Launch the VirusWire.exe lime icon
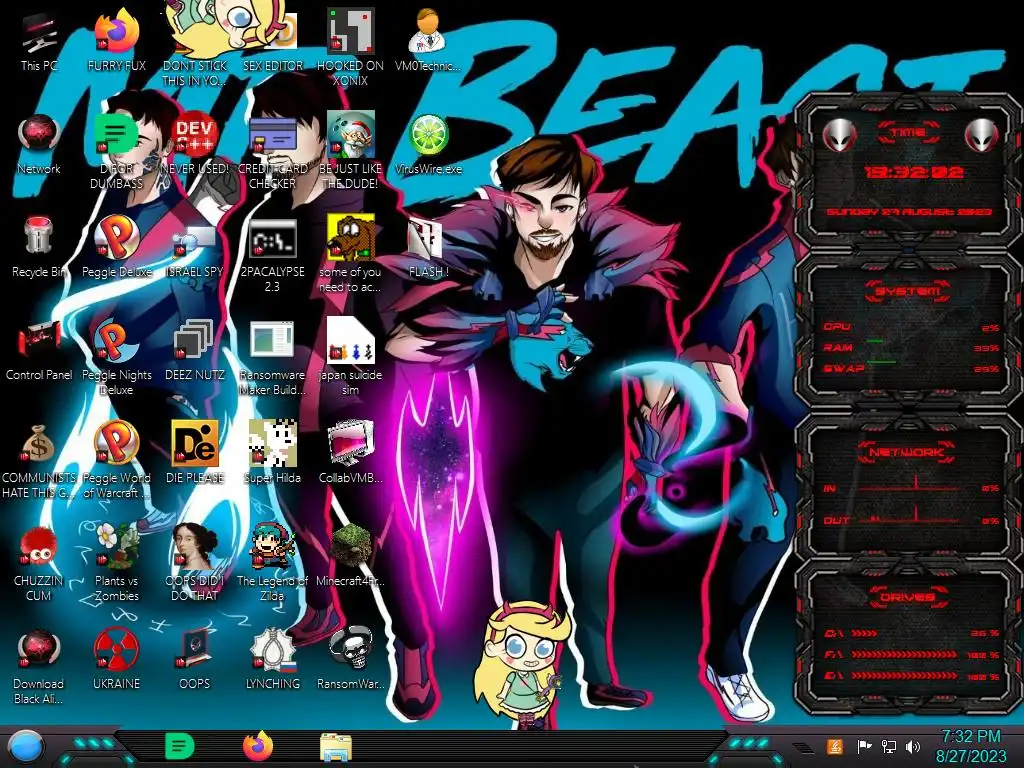 pyautogui.click(x=428, y=145)
